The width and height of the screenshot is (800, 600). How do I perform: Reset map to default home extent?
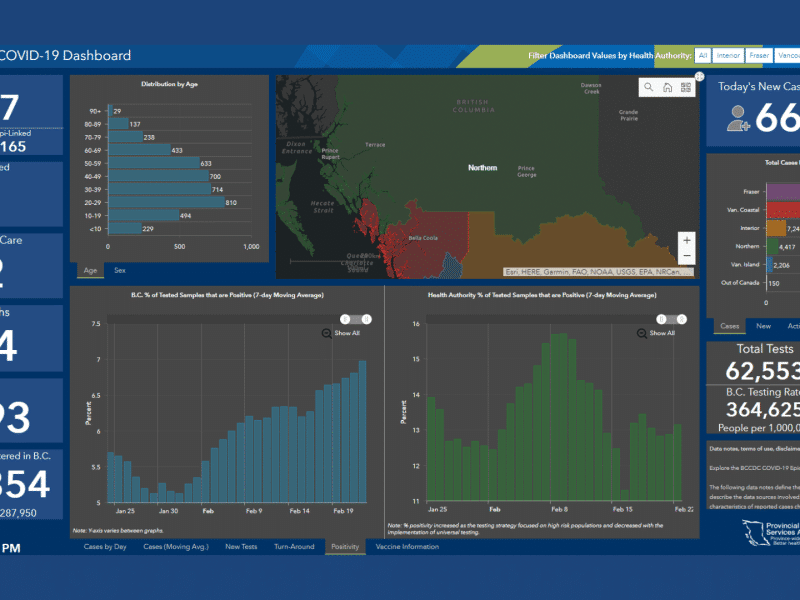coord(667,88)
